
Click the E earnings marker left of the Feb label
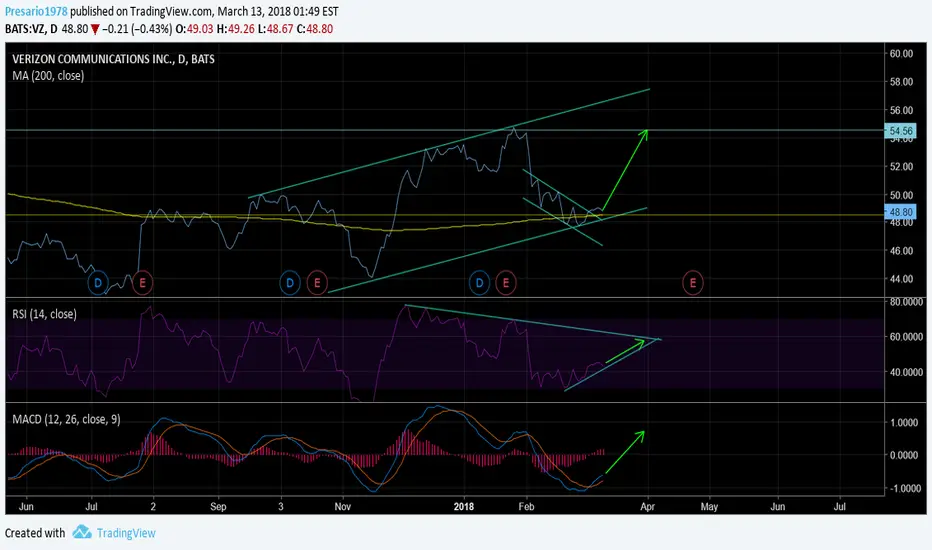pyautogui.click(x=506, y=283)
